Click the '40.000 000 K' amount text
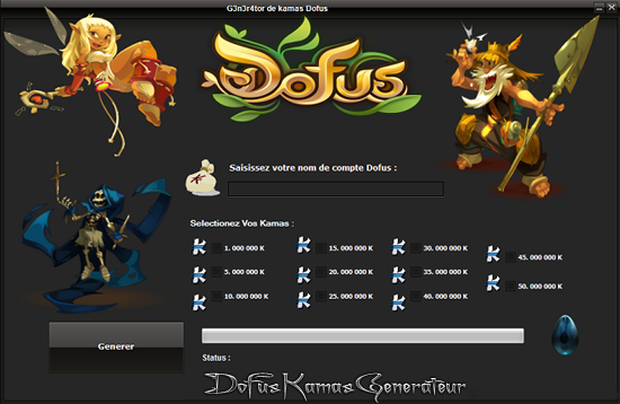 coord(446,296)
